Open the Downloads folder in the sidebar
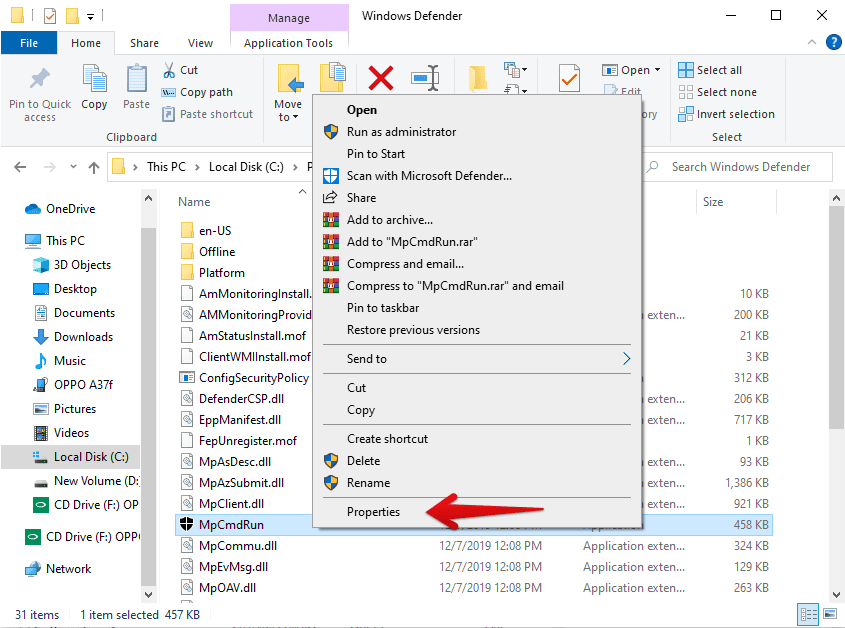The width and height of the screenshot is (845, 628). [x=73, y=337]
